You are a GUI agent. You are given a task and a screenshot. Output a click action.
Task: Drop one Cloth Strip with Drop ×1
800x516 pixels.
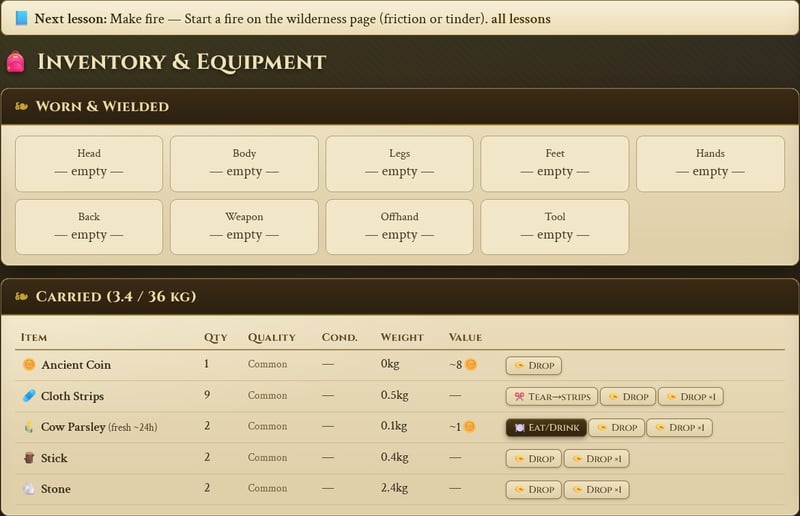click(691, 397)
